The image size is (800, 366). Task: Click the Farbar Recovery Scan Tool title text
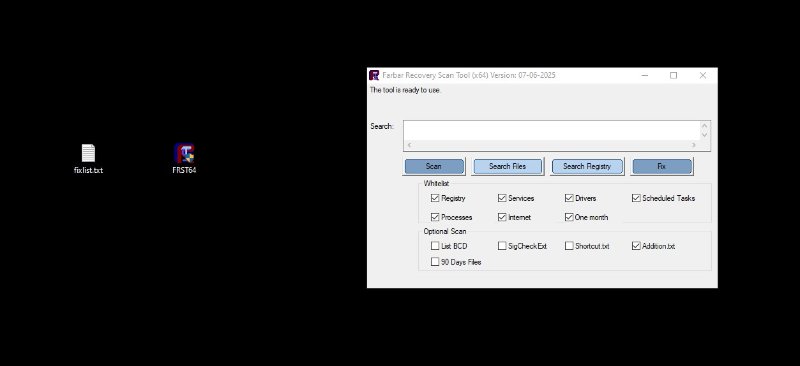coord(469,75)
